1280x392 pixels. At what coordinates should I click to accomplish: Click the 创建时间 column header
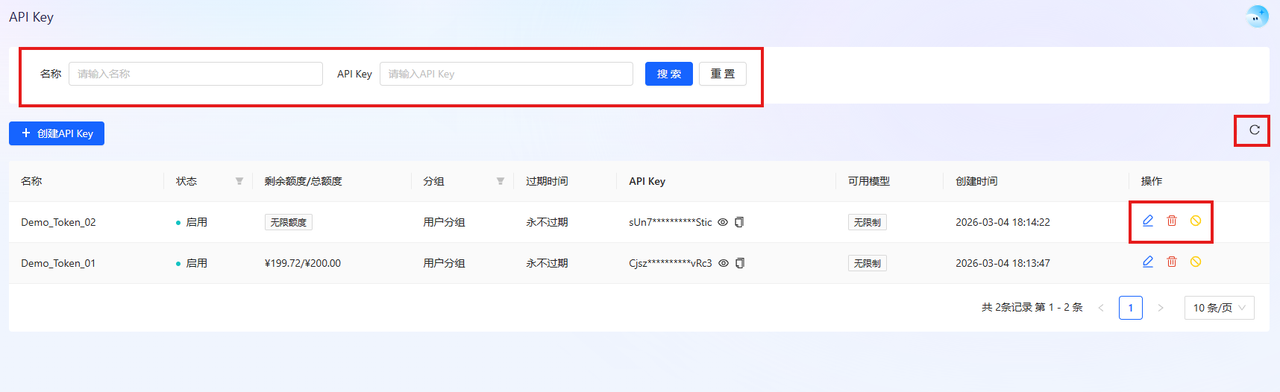click(x=976, y=181)
